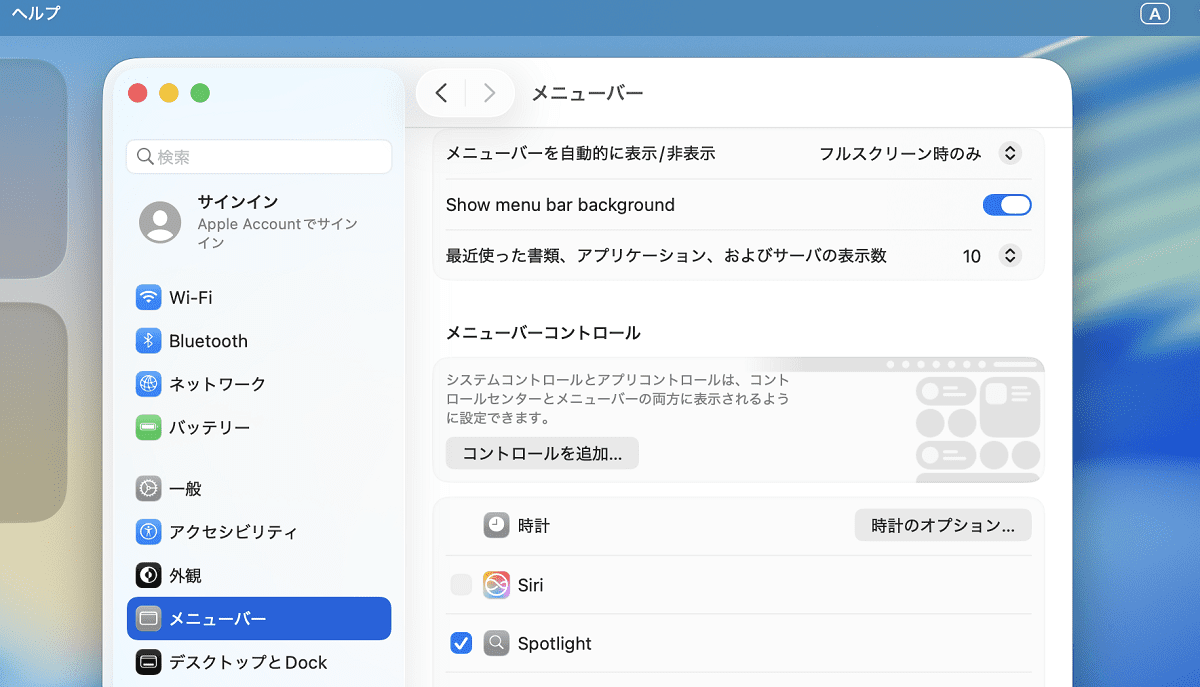Click the 外観 appearance icon
Screen dimensions: 1200x687
[x=148, y=575]
